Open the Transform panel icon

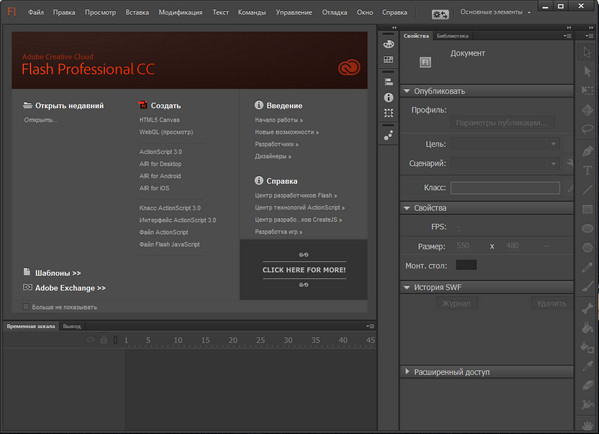[388, 113]
